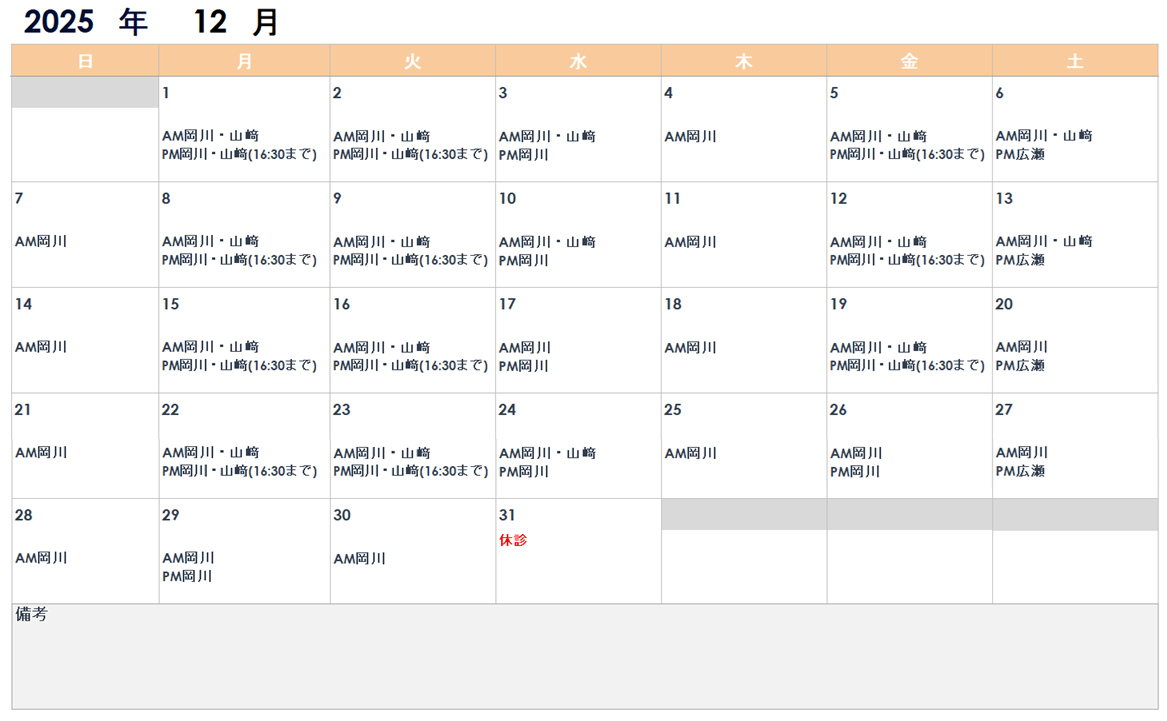
Task: Select the 火 (Tuesday) column header
Action: point(411,60)
